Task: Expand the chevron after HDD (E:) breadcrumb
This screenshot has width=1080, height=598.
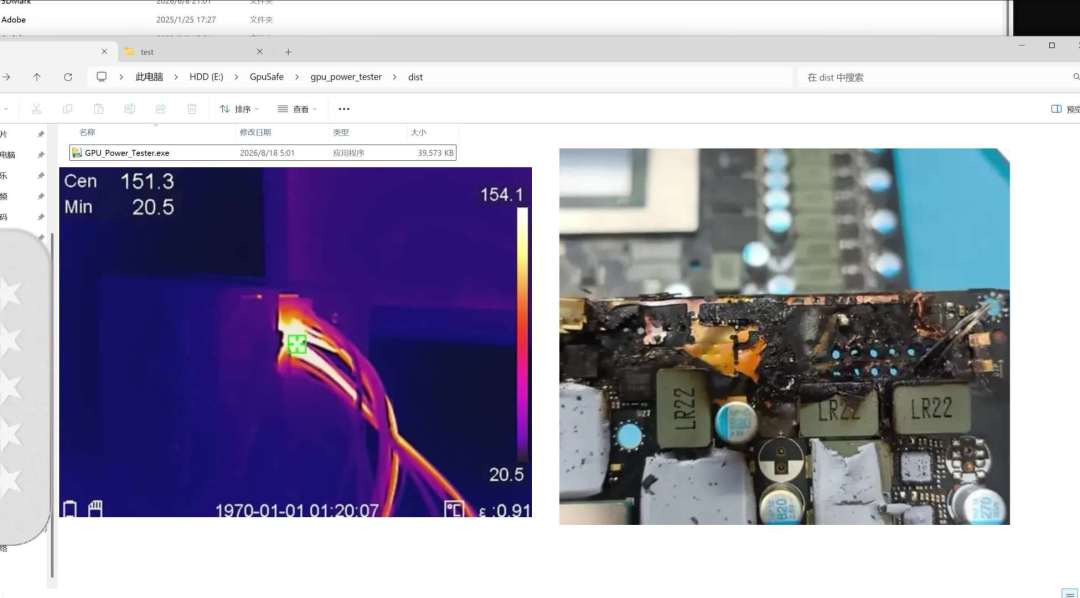Action: pyautogui.click(x=236, y=77)
